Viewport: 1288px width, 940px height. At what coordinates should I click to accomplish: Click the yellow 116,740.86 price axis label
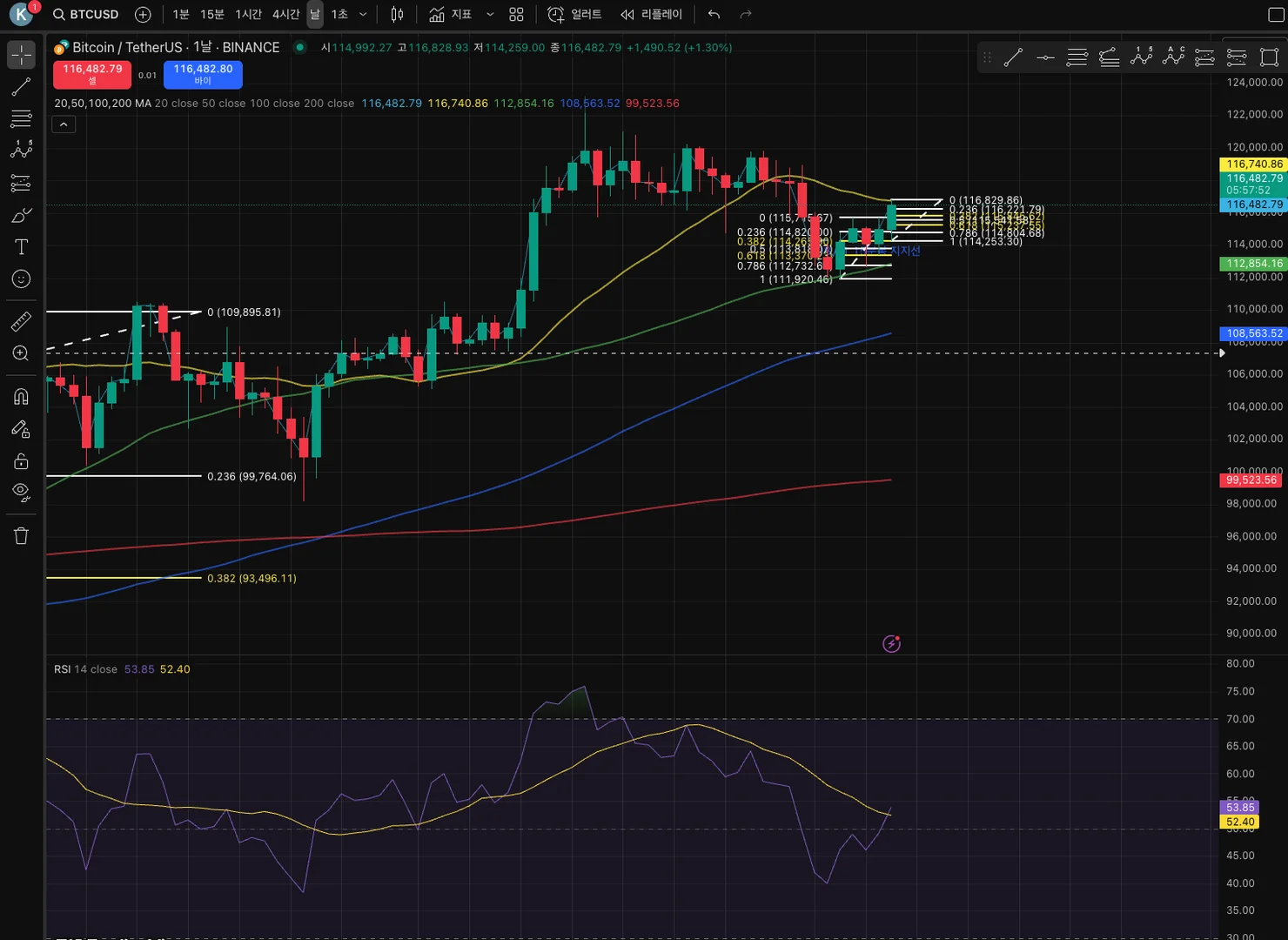coord(1254,164)
